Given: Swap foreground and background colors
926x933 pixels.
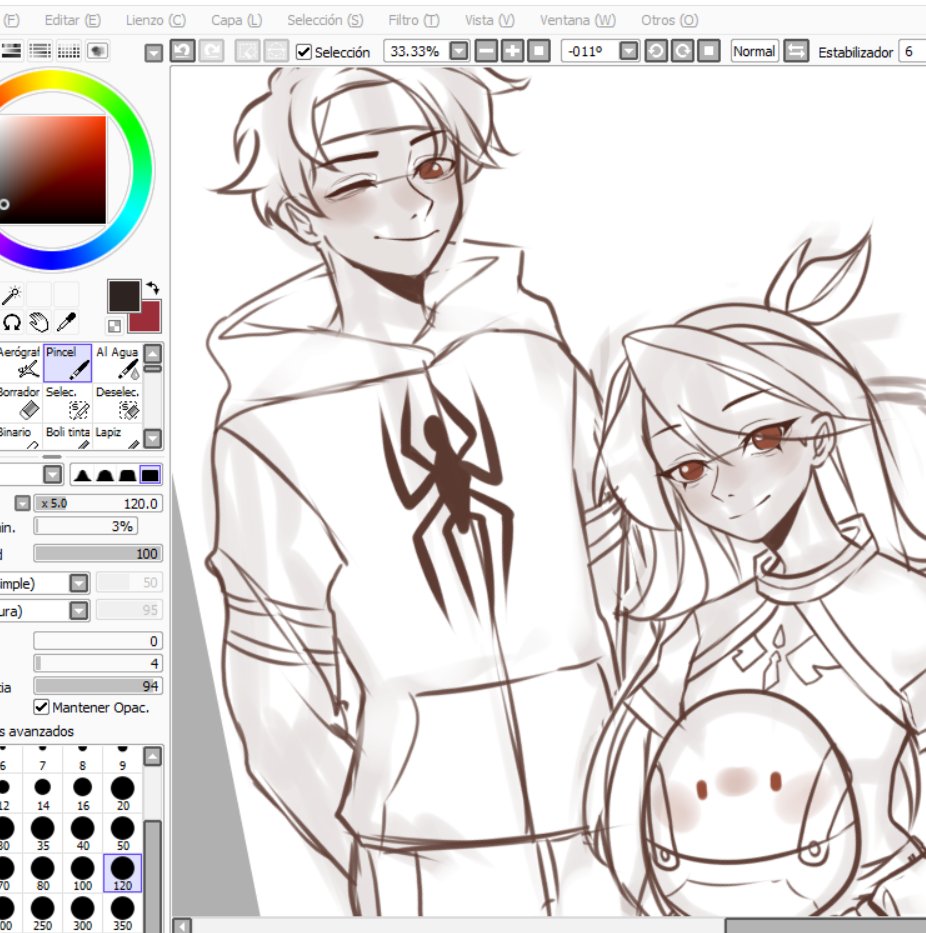Looking at the screenshot, I should 153,288.
